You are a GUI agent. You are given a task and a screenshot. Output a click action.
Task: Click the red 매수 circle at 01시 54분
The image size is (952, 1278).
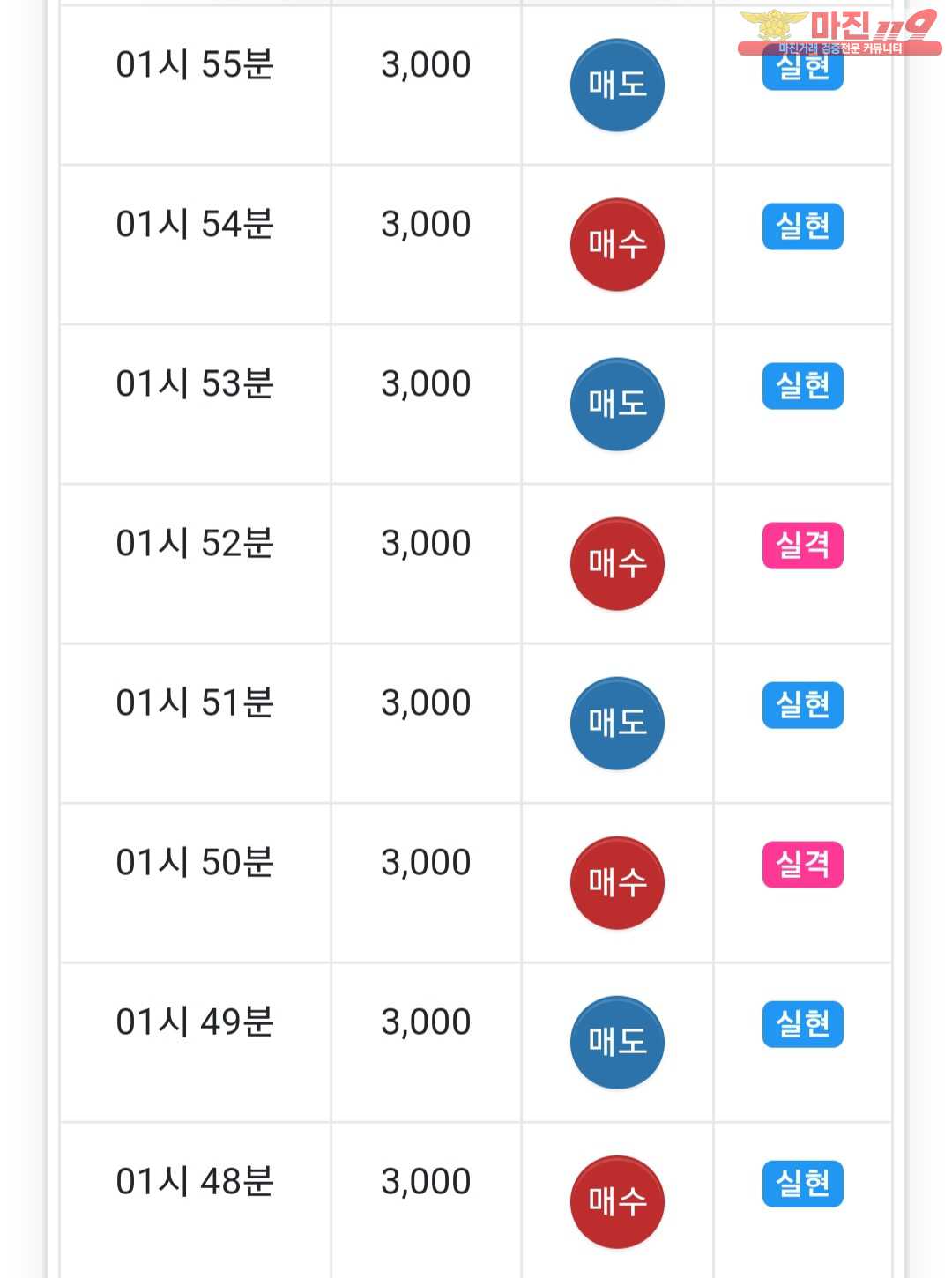[x=617, y=245]
